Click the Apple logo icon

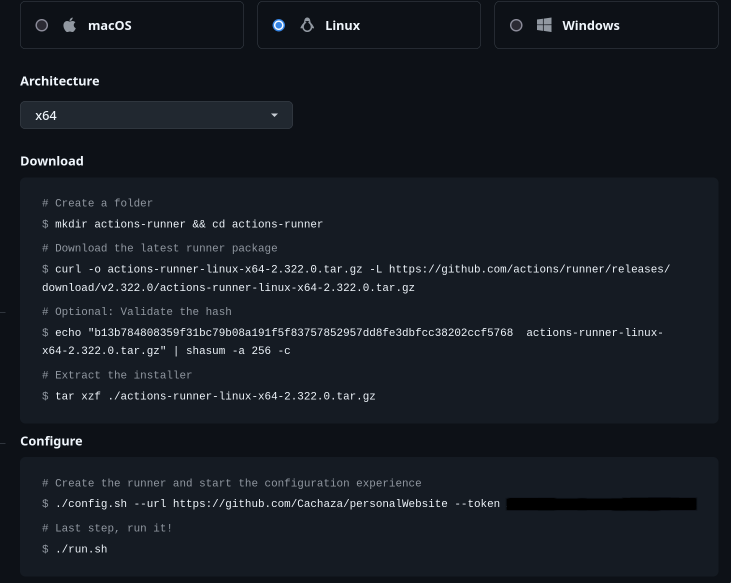tap(69, 25)
